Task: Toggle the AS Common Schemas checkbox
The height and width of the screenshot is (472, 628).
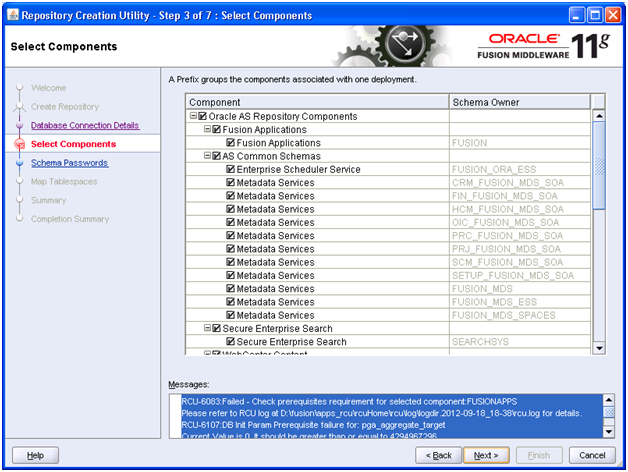Action: (x=217, y=156)
